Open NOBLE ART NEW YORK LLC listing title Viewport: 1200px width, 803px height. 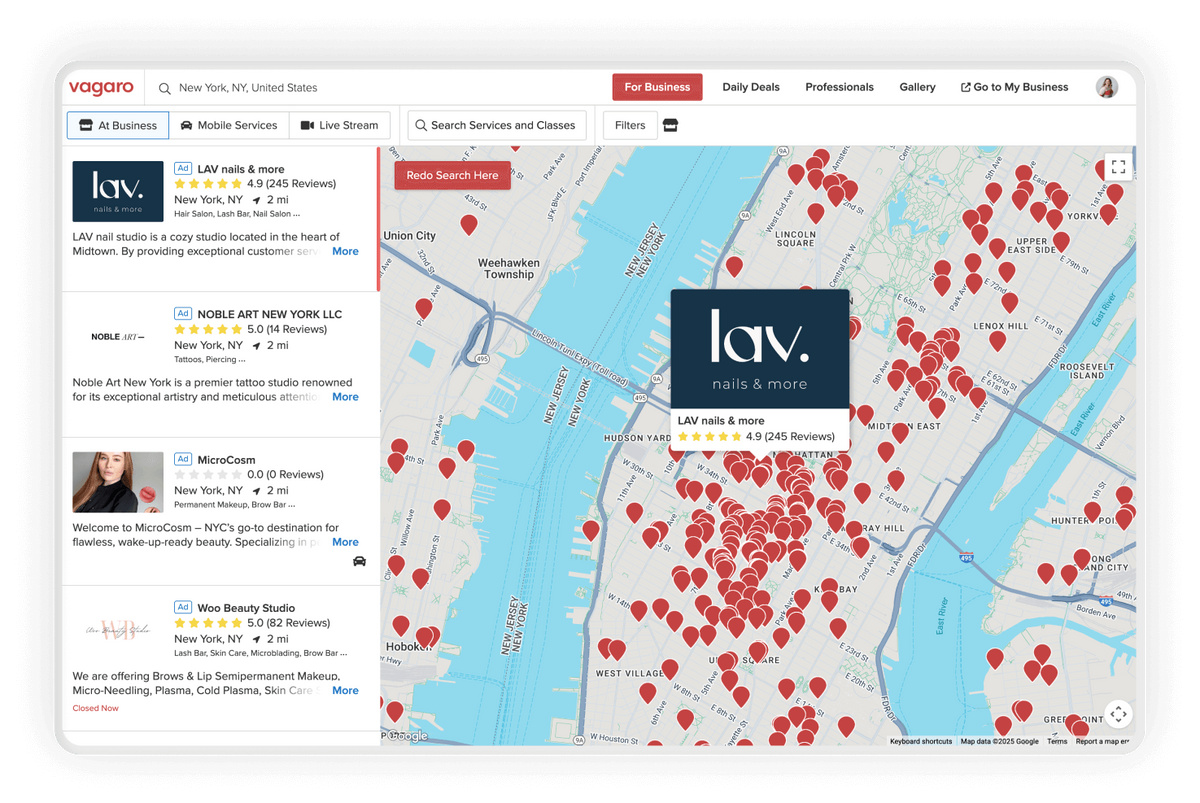point(270,314)
